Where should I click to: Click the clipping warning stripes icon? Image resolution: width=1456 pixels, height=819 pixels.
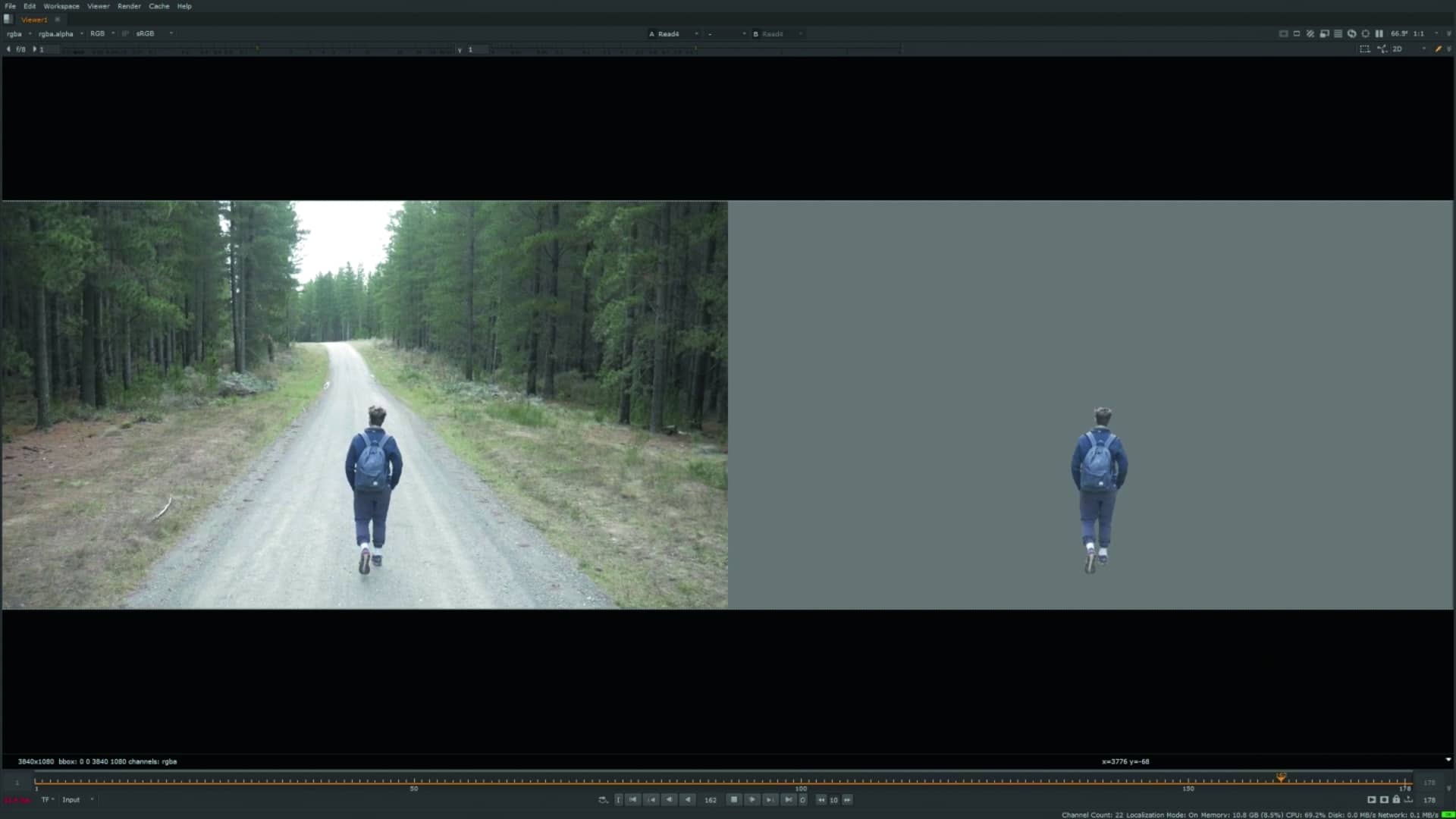[x=1310, y=33]
